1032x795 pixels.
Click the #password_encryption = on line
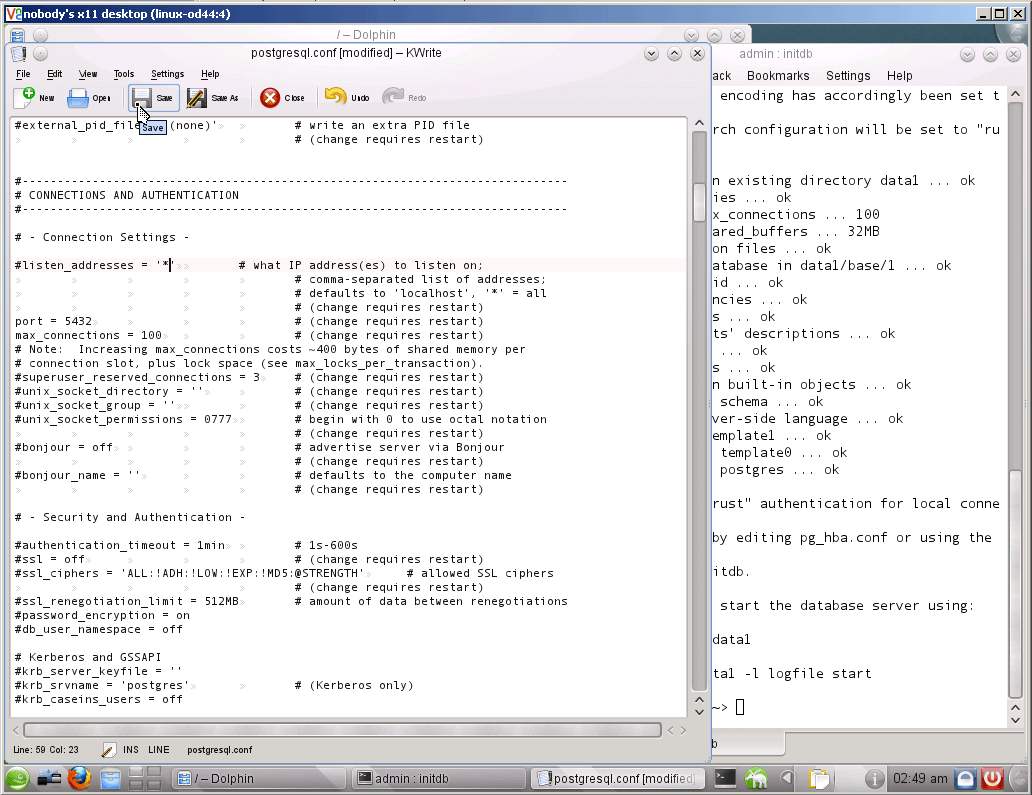pos(102,615)
